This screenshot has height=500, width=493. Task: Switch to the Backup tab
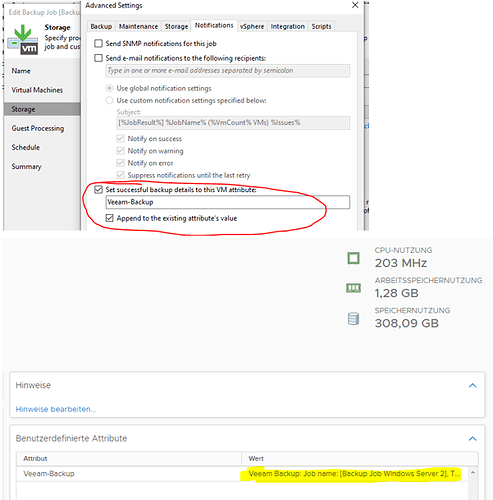click(101, 26)
